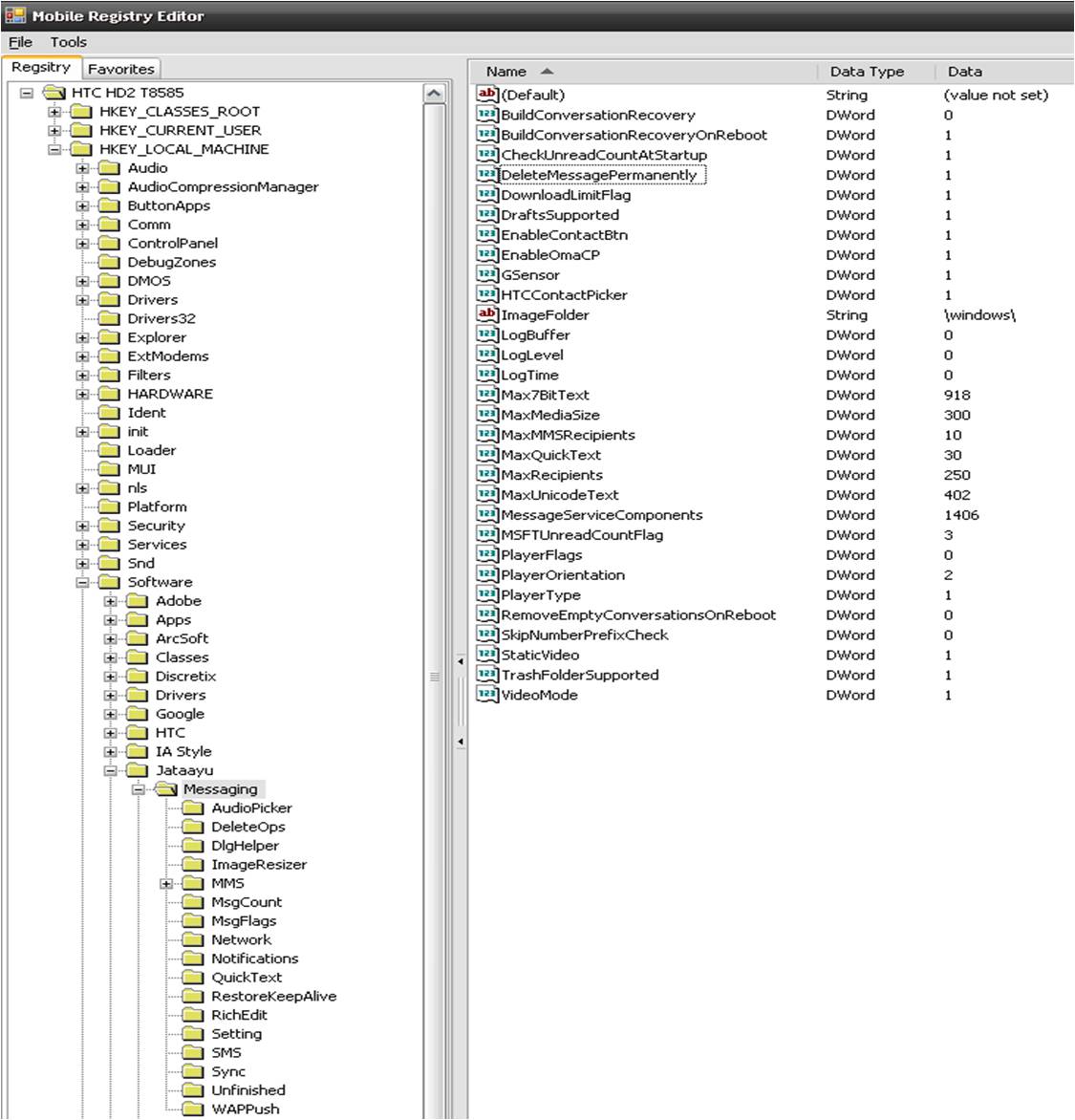Select the DebugZones key
The width and height of the screenshot is (1075, 1120).
(x=171, y=262)
